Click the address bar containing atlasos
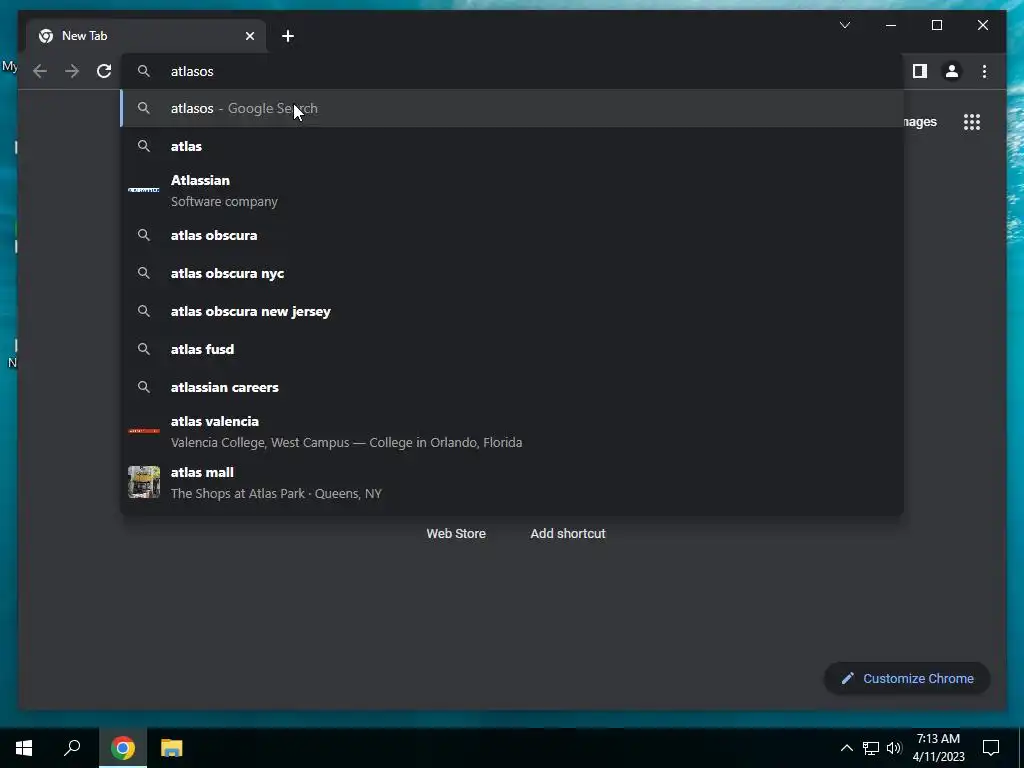The width and height of the screenshot is (1024, 768). coord(512,71)
